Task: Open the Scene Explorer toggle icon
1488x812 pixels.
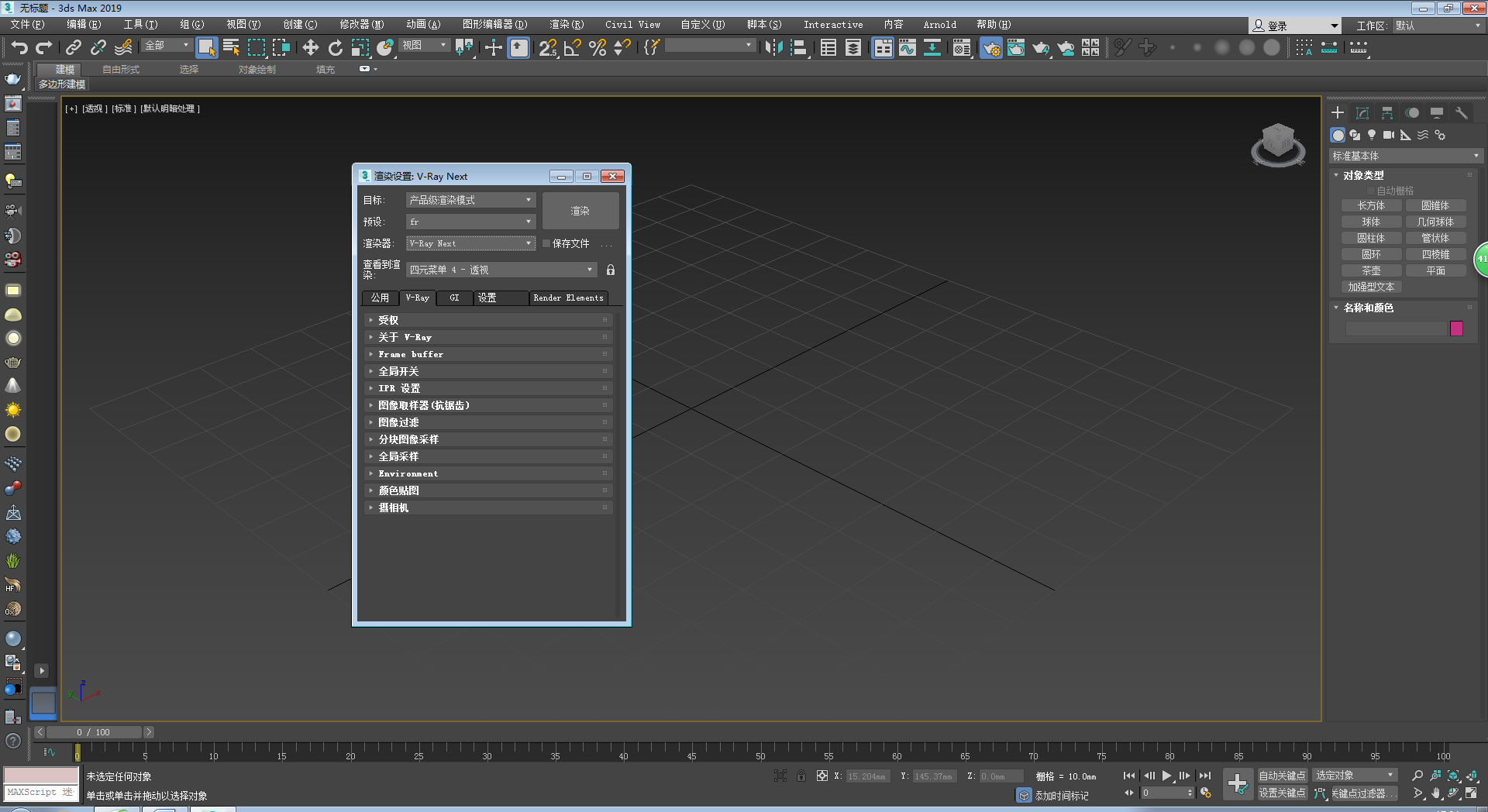Action: (828, 47)
